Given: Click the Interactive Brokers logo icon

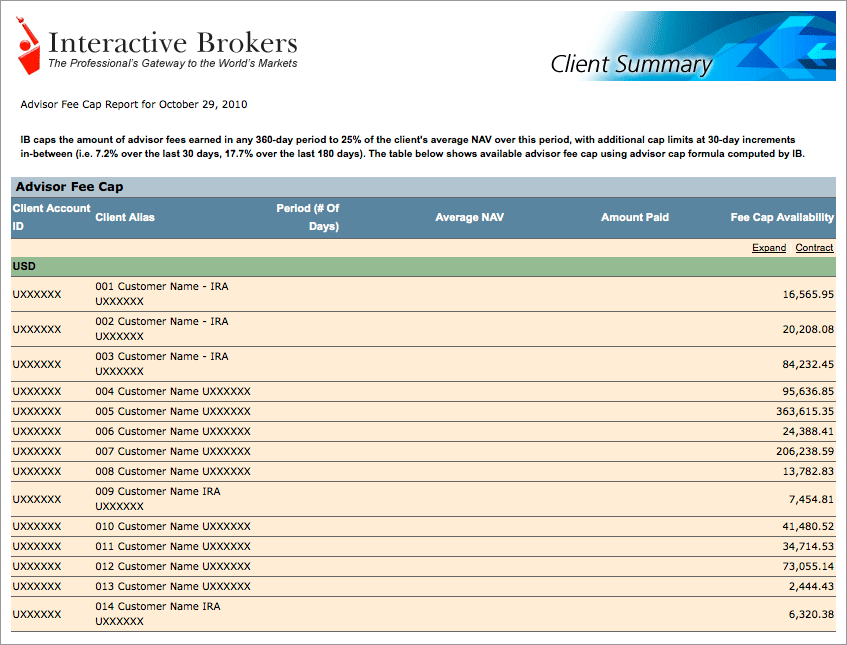Looking at the screenshot, I should coord(28,46).
